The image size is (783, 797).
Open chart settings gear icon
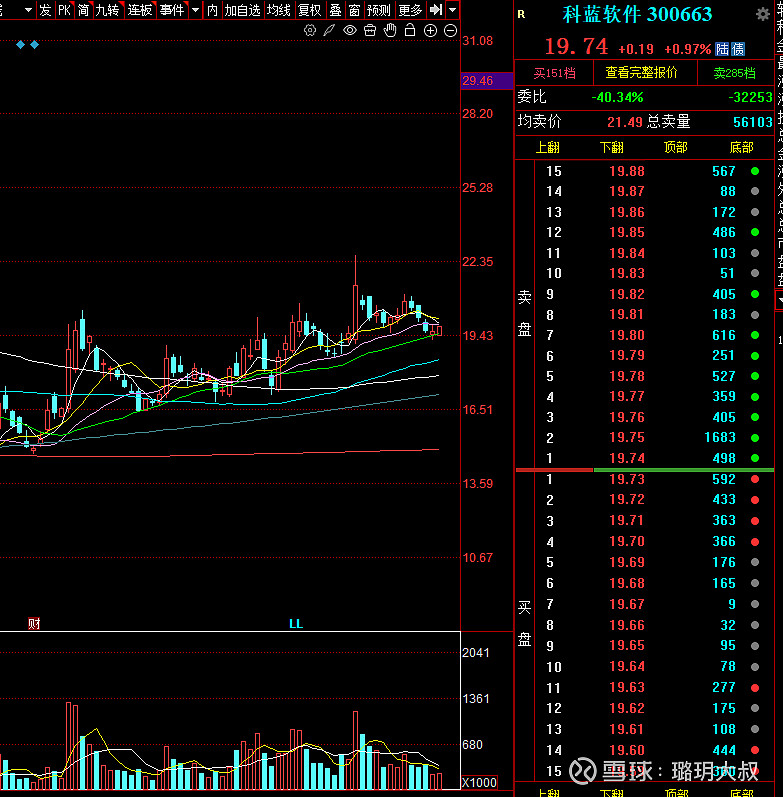click(310, 30)
